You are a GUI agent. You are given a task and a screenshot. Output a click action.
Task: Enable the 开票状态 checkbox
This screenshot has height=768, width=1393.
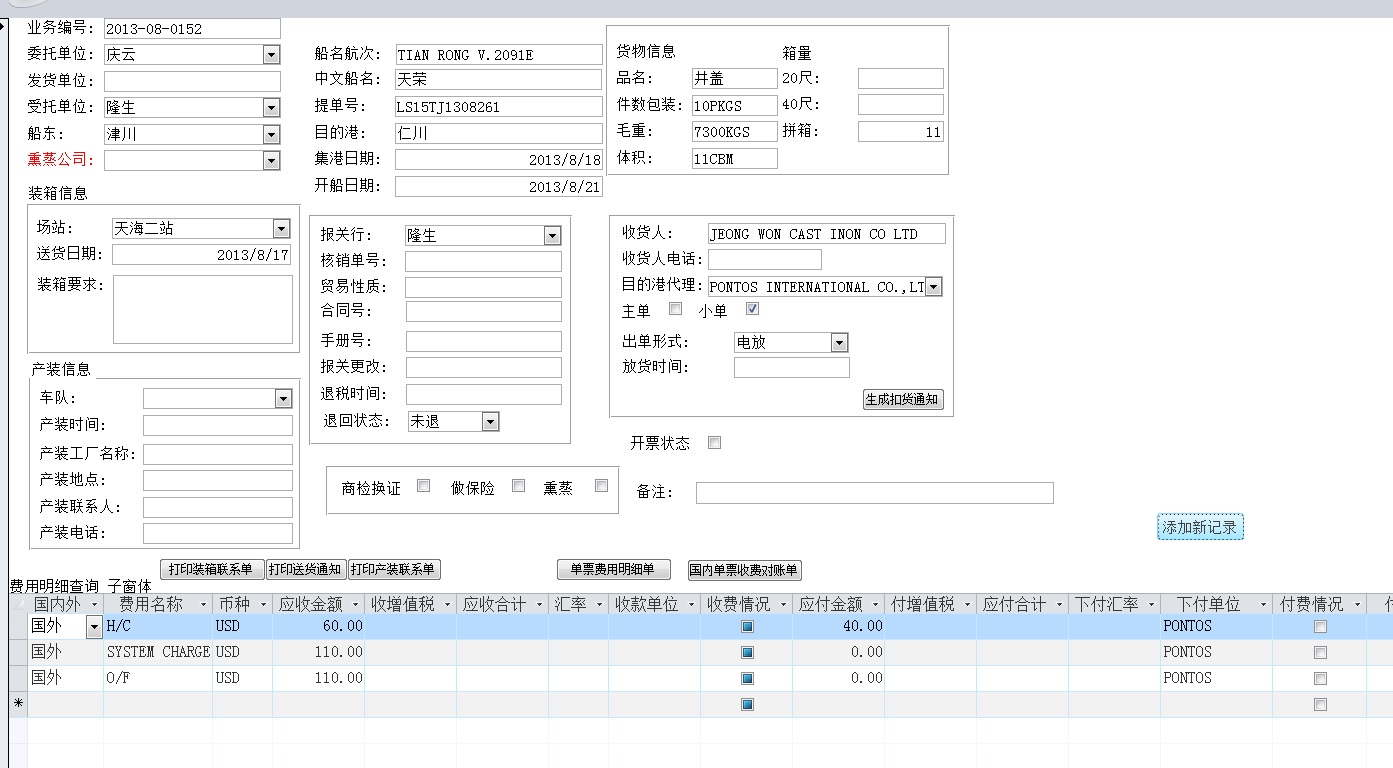pyautogui.click(x=714, y=443)
